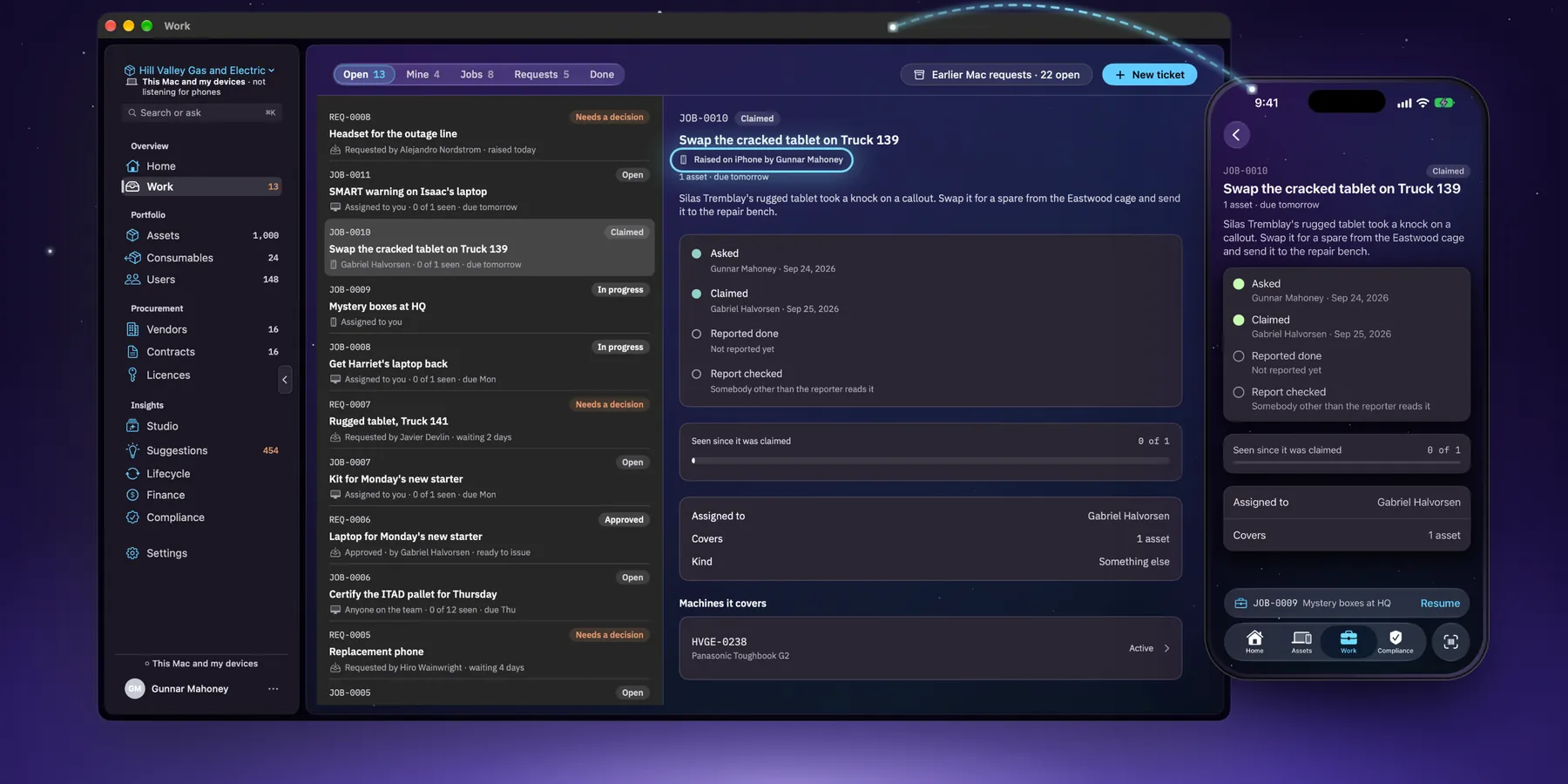Screen dimensions: 1568x784
Task: Select Certify the ITAD pallet for Thursday
Action: click(489, 593)
